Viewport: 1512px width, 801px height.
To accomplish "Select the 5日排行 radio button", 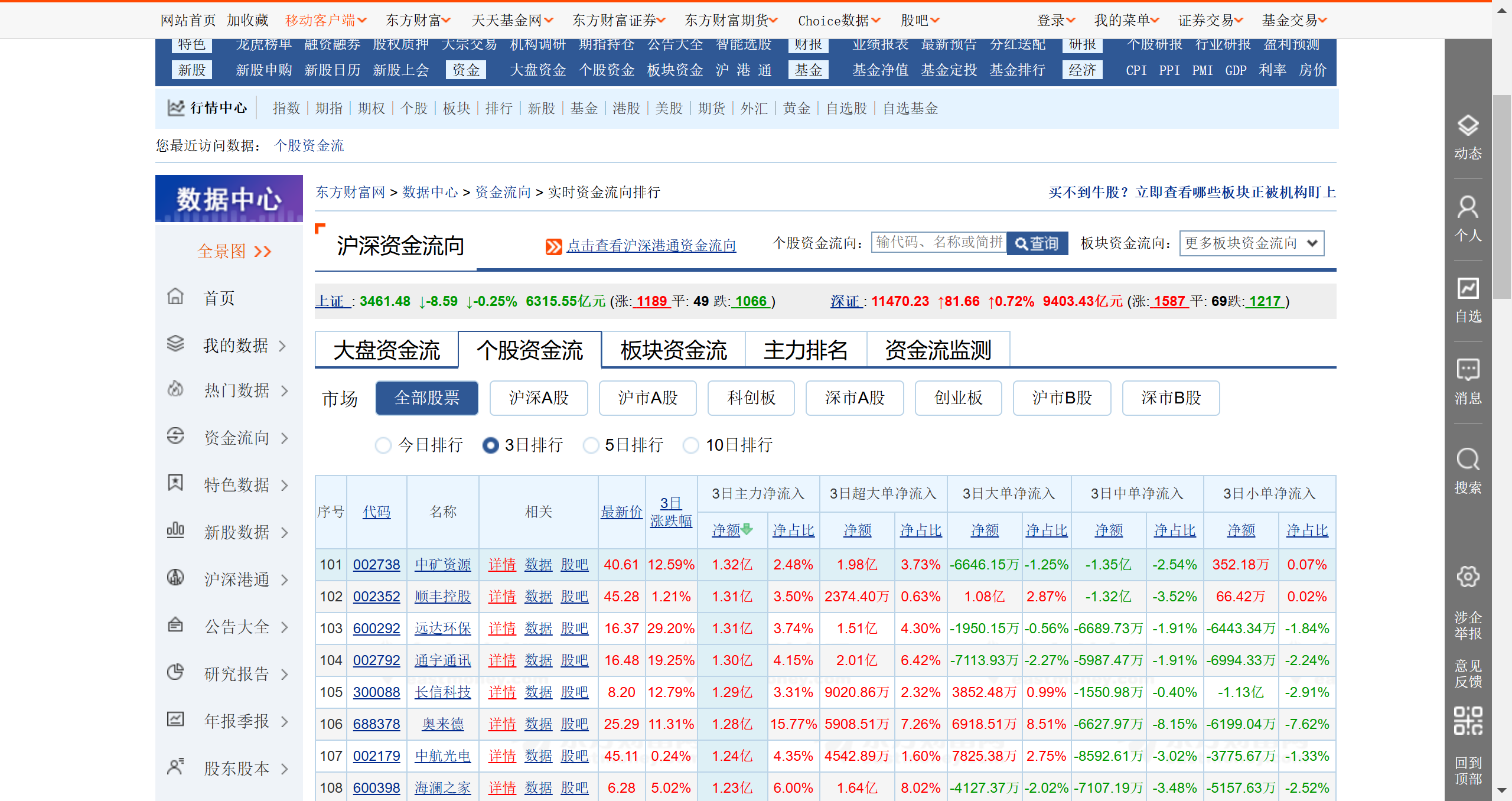I will coord(591,445).
